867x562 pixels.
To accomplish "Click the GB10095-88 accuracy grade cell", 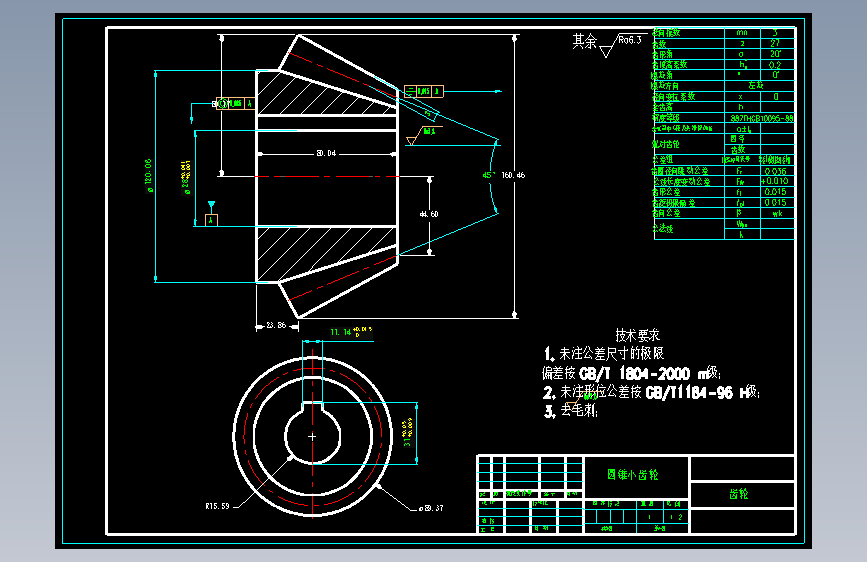I will tap(762, 118).
